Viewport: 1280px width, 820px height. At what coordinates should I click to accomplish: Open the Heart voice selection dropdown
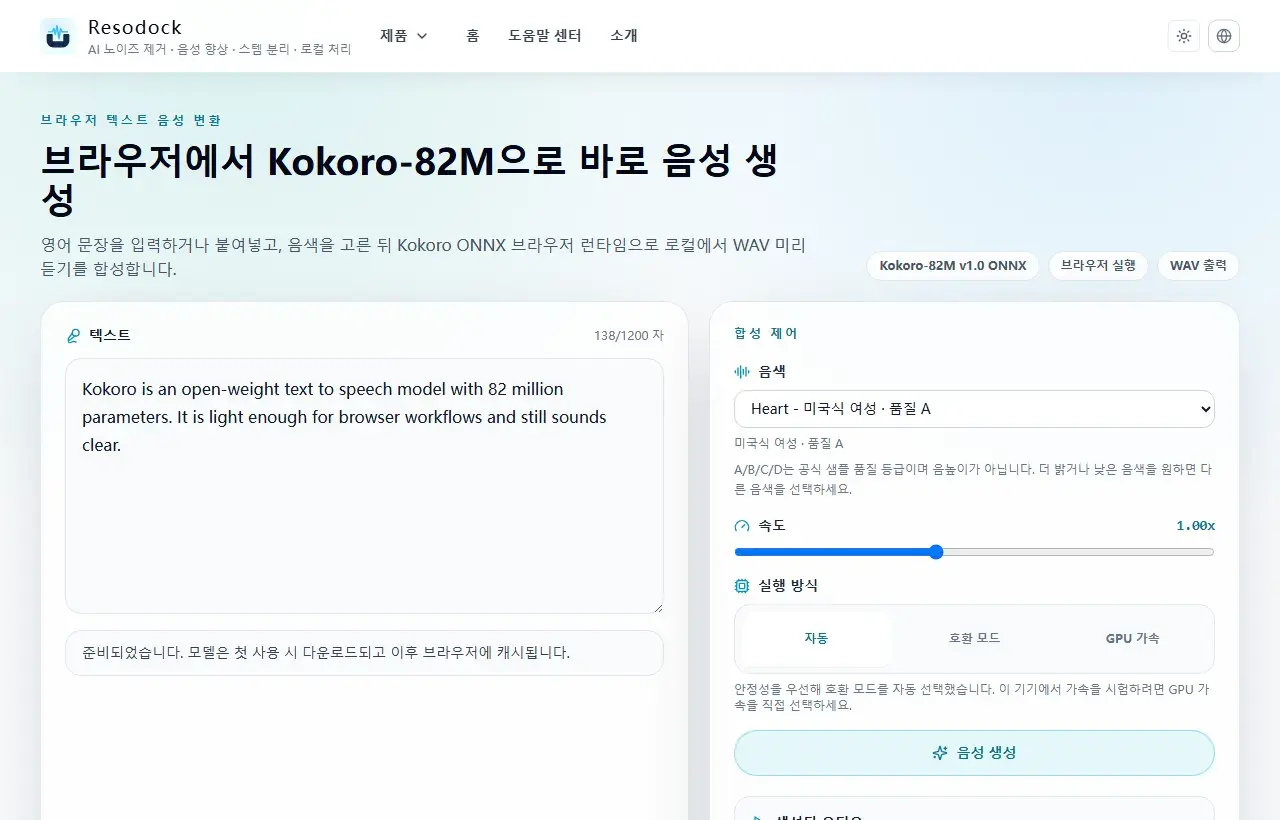coord(974,409)
